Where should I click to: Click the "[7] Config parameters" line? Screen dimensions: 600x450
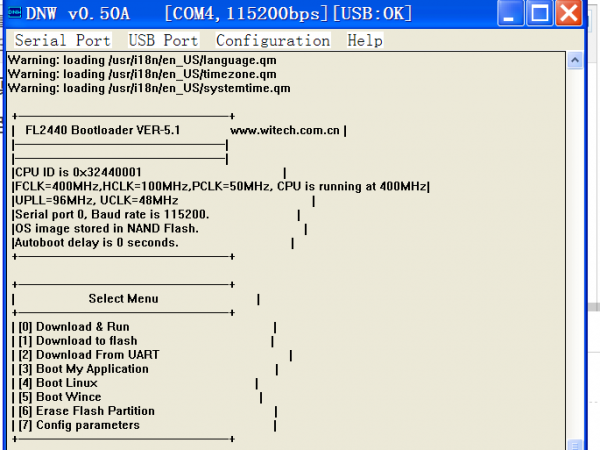point(79,425)
